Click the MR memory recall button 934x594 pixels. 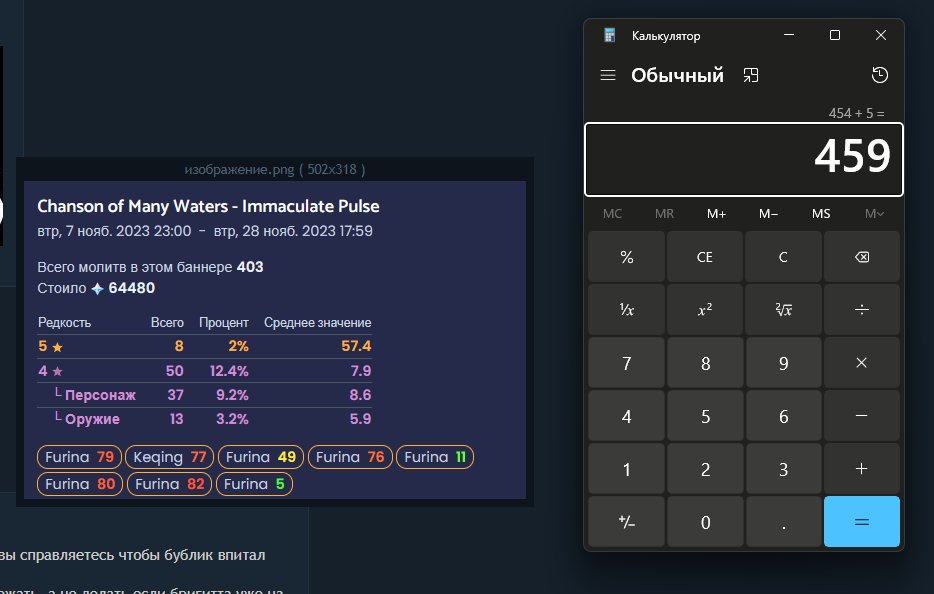tap(664, 214)
